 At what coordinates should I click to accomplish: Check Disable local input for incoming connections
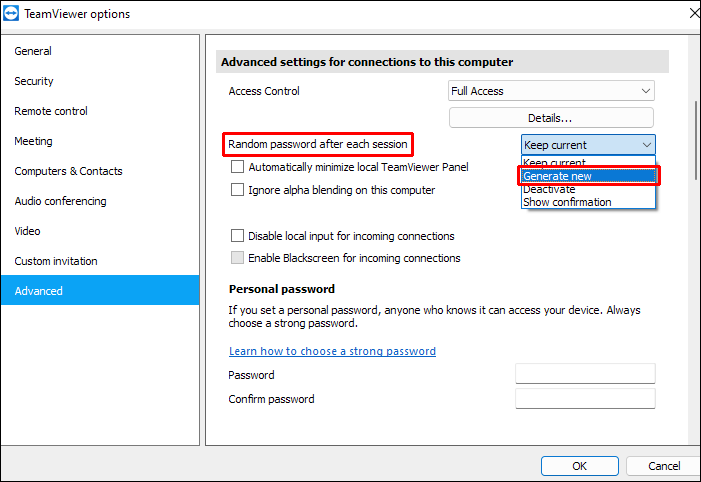238,237
